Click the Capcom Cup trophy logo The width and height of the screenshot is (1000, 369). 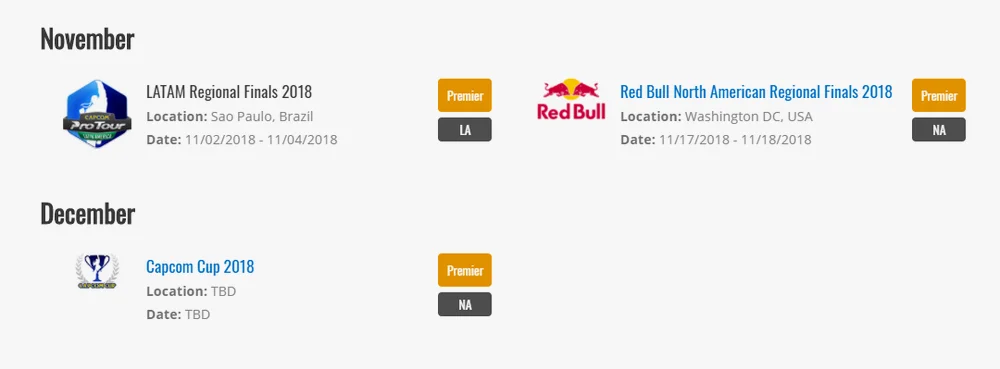[x=97, y=272]
